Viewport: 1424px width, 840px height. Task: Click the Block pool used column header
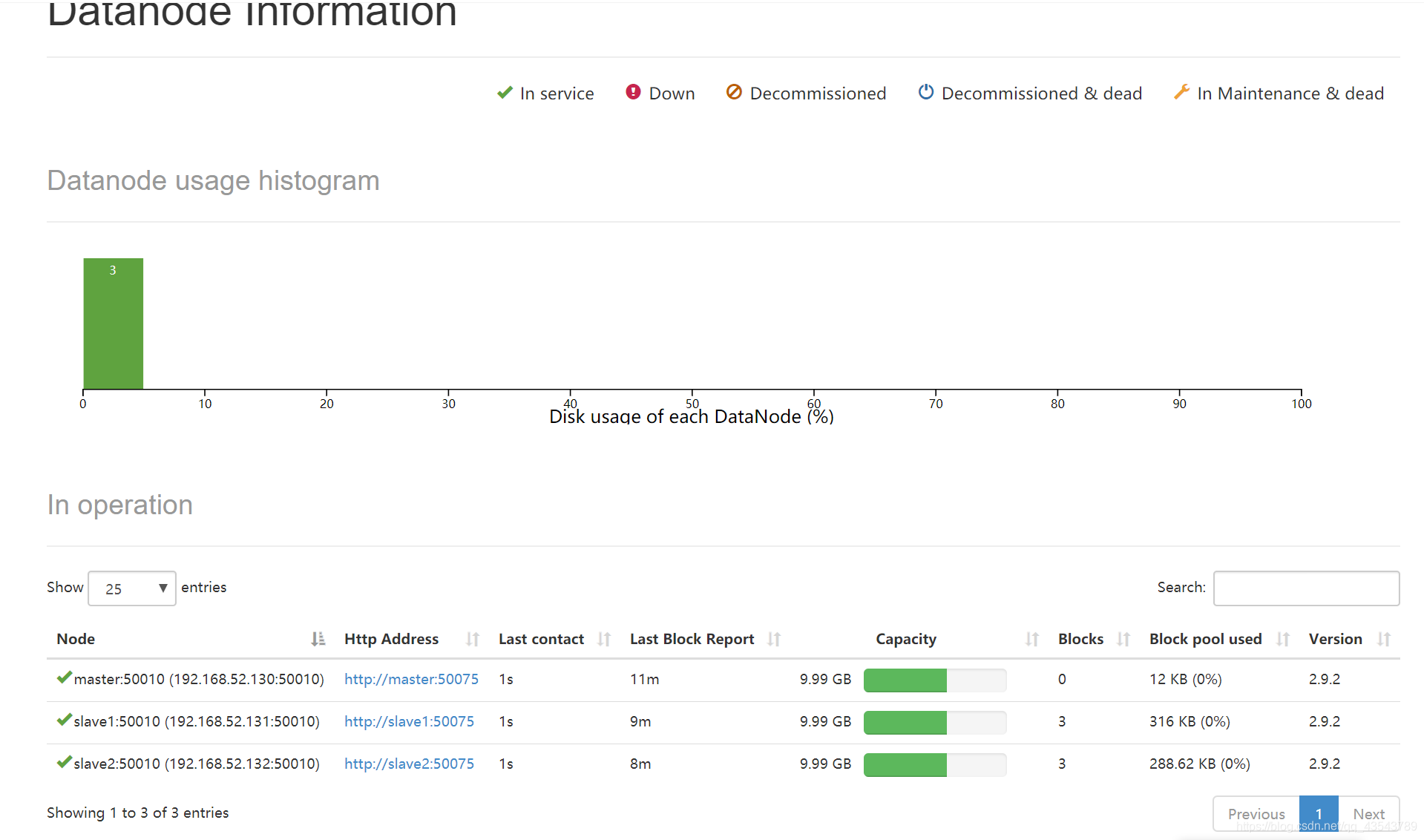pyautogui.click(x=1205, y=639)
